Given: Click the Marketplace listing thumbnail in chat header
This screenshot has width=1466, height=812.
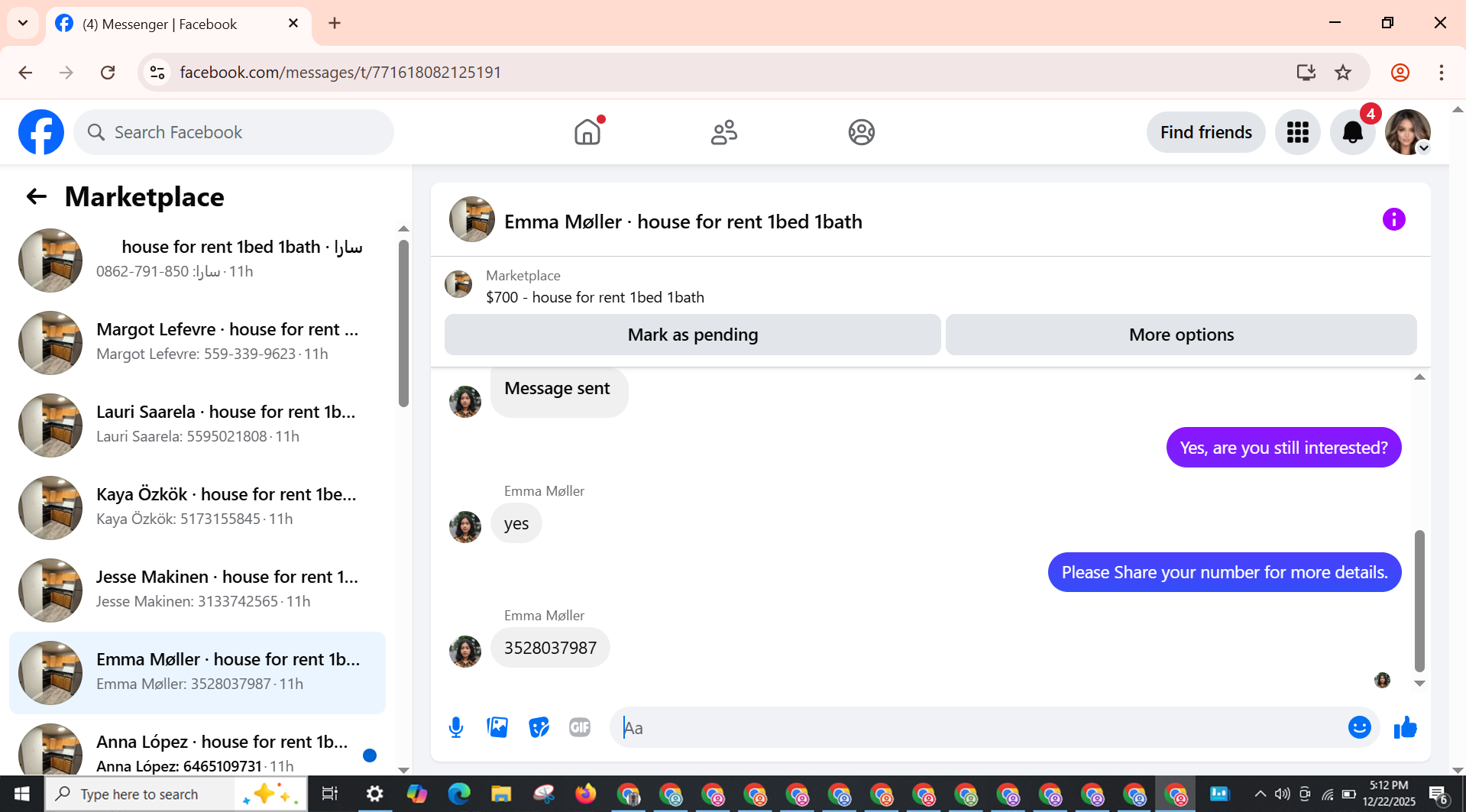Looking at the screenshot, I should click(x=458, y=284).
